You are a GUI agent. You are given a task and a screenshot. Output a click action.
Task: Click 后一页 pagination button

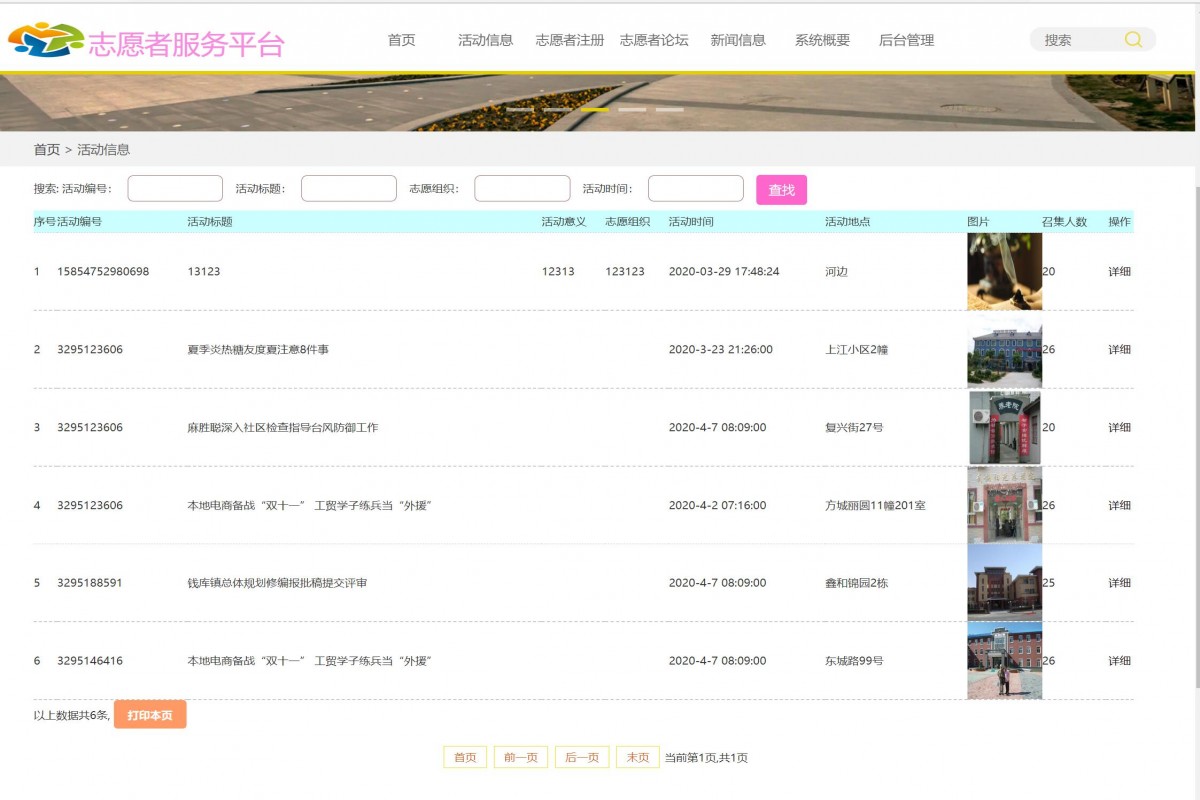[581, 757]
